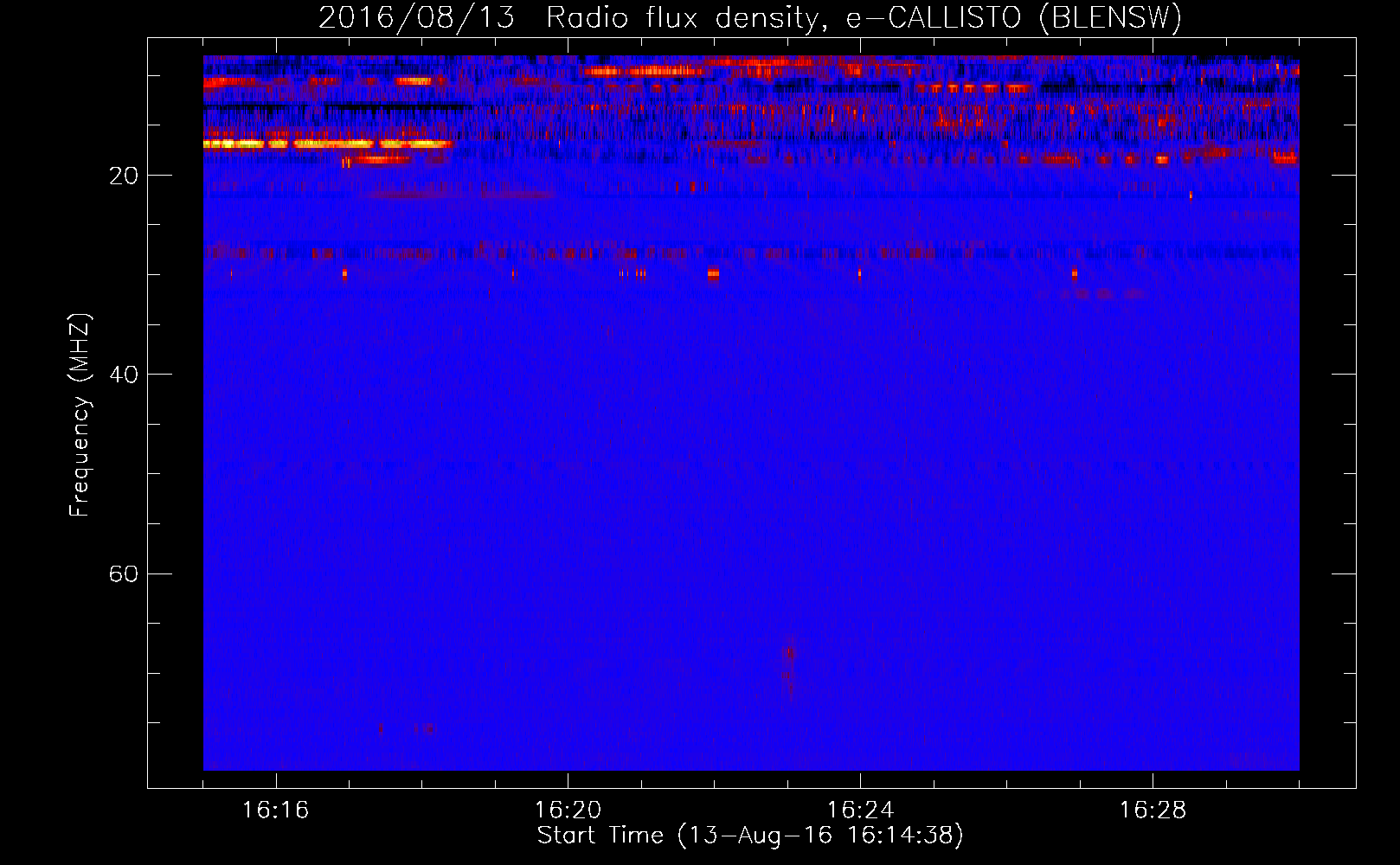Click the 'Start Time (13-Aug-16 16:14:38)' x-axis label
This screenshot has height=865, width=1400.
coord(750,836)
